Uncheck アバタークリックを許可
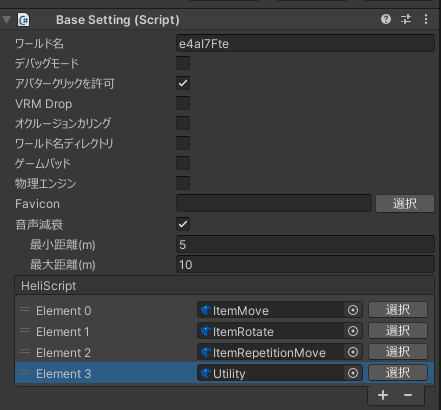Image resolution: width=441 pixels, height=410 pixels. [x=183, y=83]
